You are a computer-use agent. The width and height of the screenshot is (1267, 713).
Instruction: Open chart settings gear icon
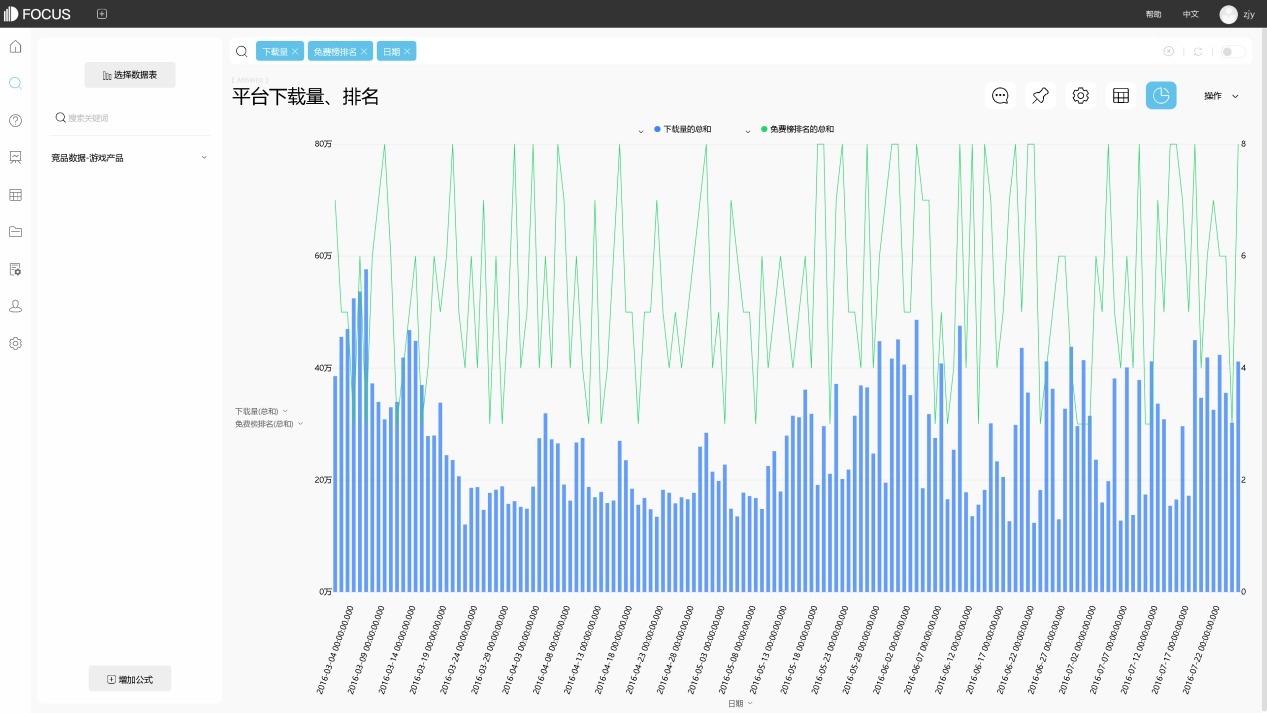point(1080,96)
